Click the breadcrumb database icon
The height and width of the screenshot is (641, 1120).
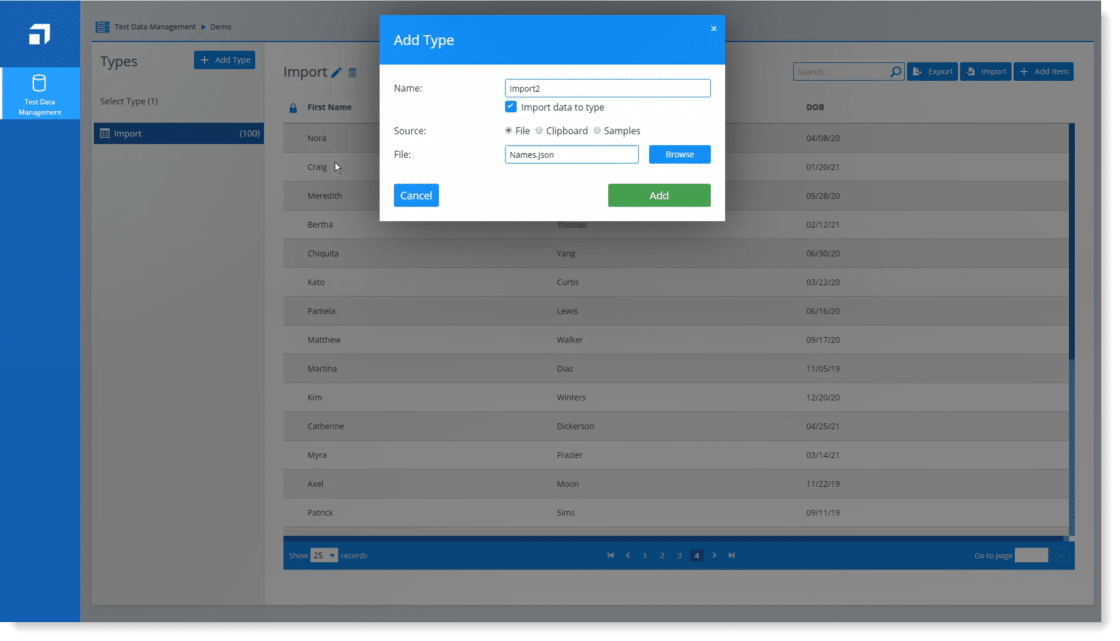[x=102, y=27]
